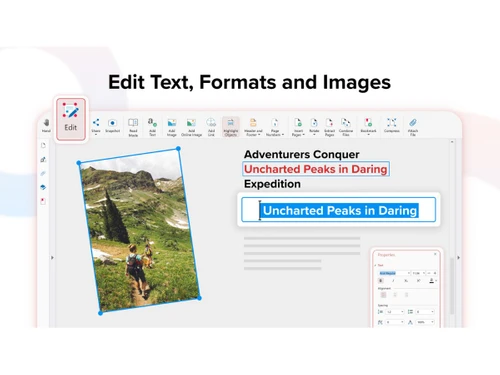
Task: Select the rotated hiking photo
Action: coord(139,231)
